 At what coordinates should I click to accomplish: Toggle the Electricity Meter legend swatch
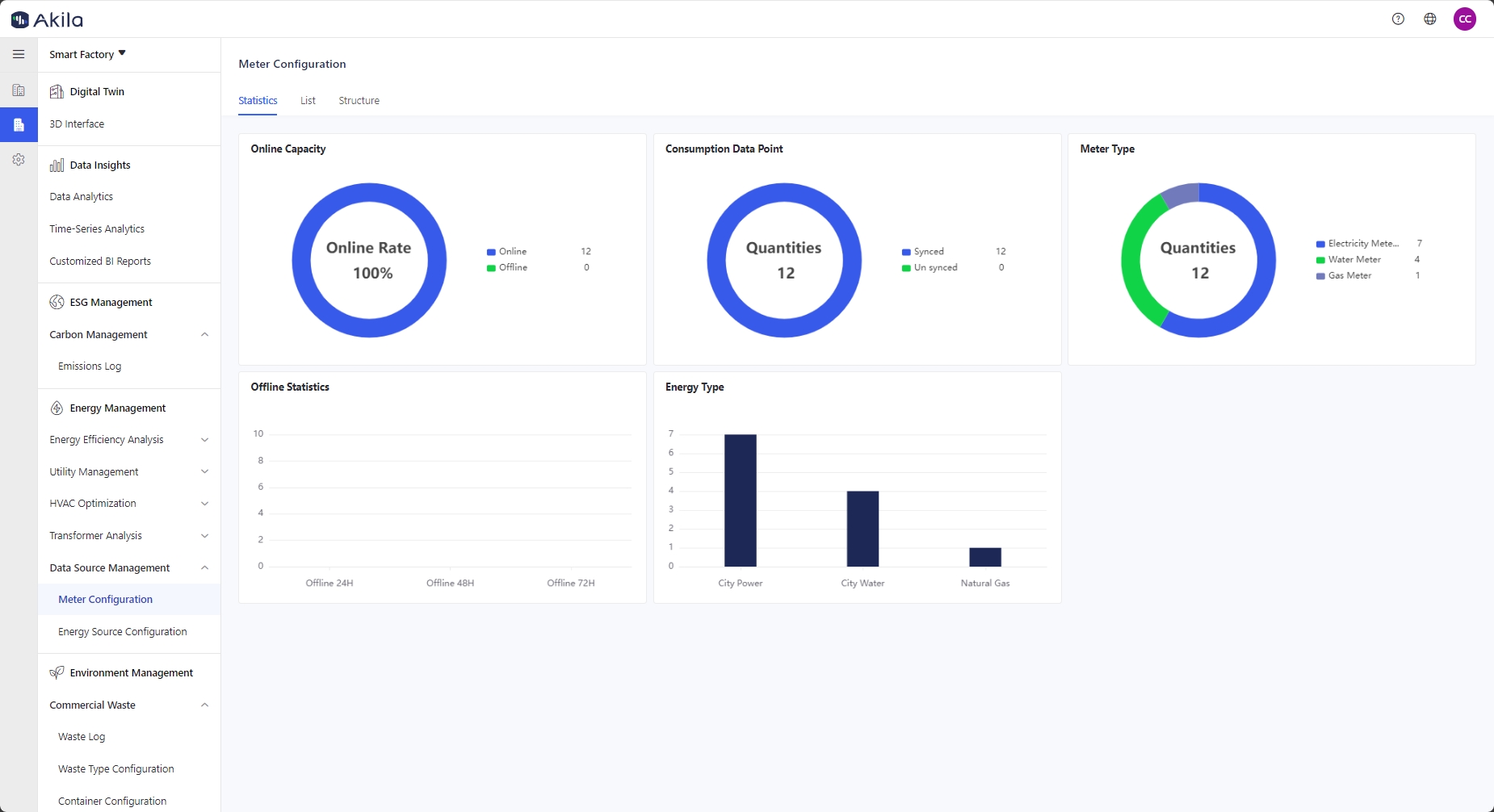click(x=1320, y=244)
